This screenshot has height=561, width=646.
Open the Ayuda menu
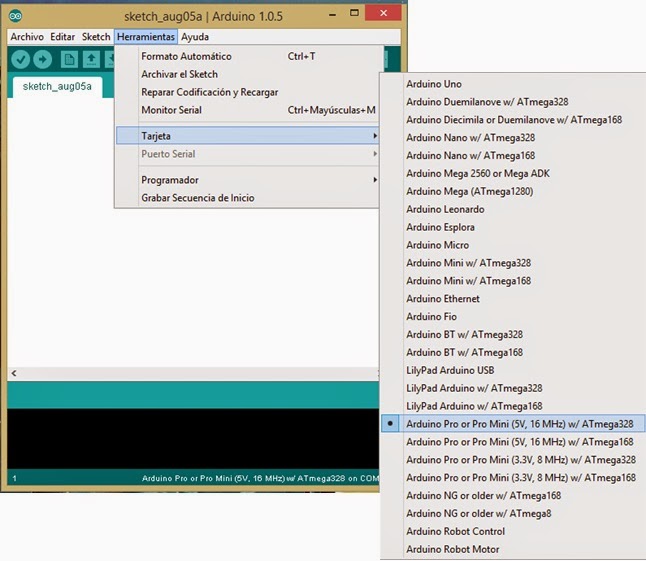(x=195, y=37)
